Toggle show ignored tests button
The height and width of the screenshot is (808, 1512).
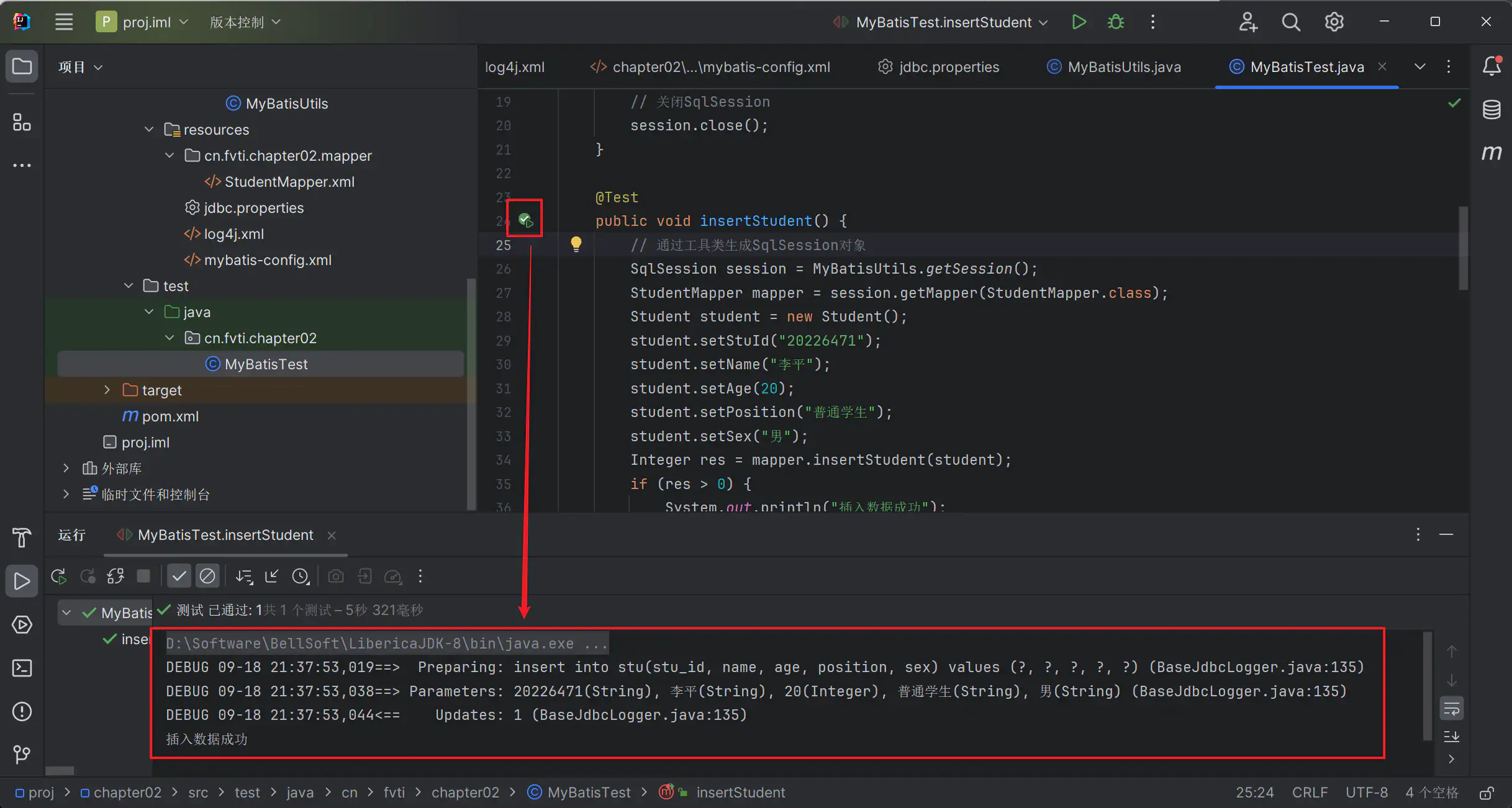click(x=207, y=577)
